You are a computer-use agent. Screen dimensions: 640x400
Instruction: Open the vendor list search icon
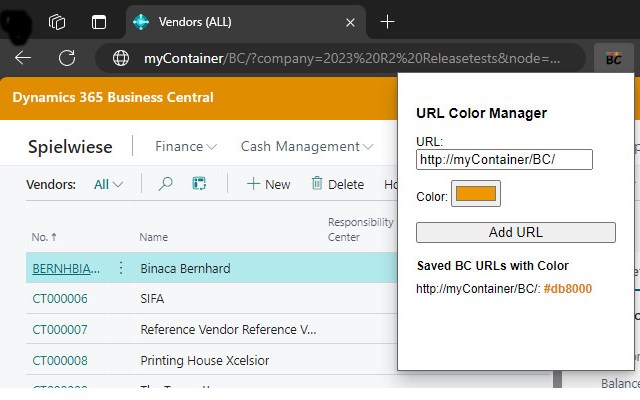[x=166, y=184]
